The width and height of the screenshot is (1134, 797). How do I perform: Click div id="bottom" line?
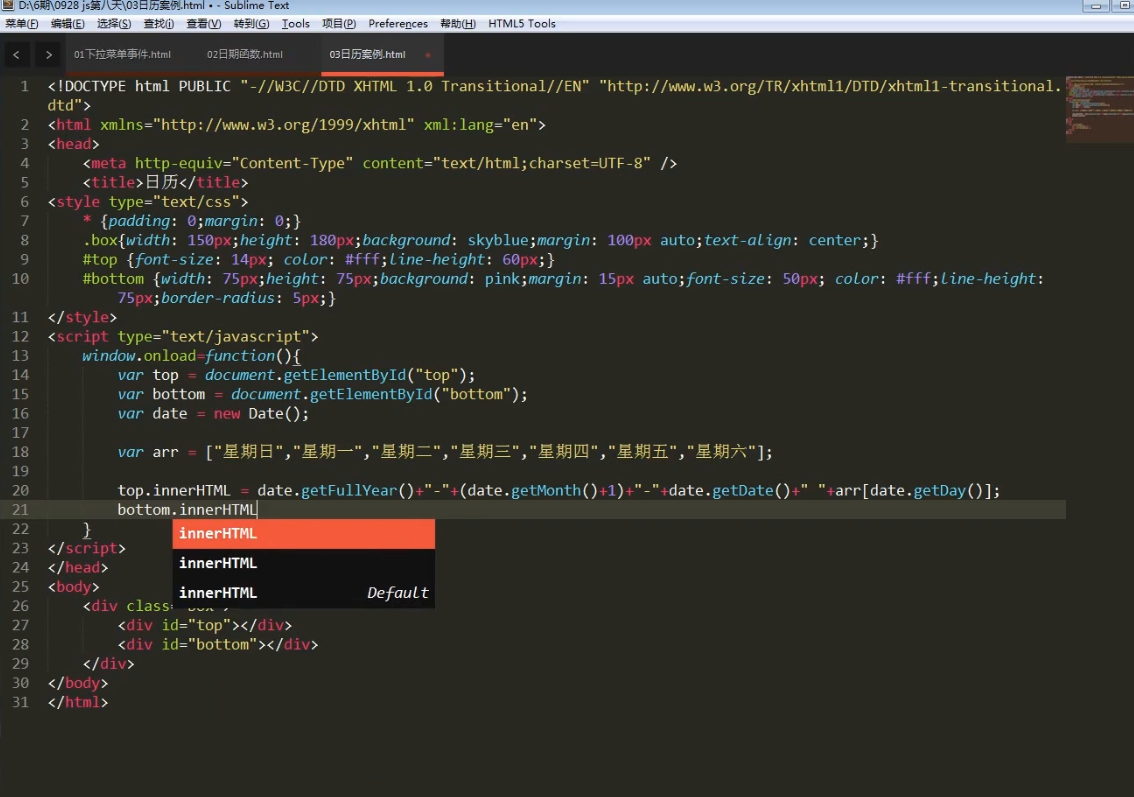[x=218, y=644]
